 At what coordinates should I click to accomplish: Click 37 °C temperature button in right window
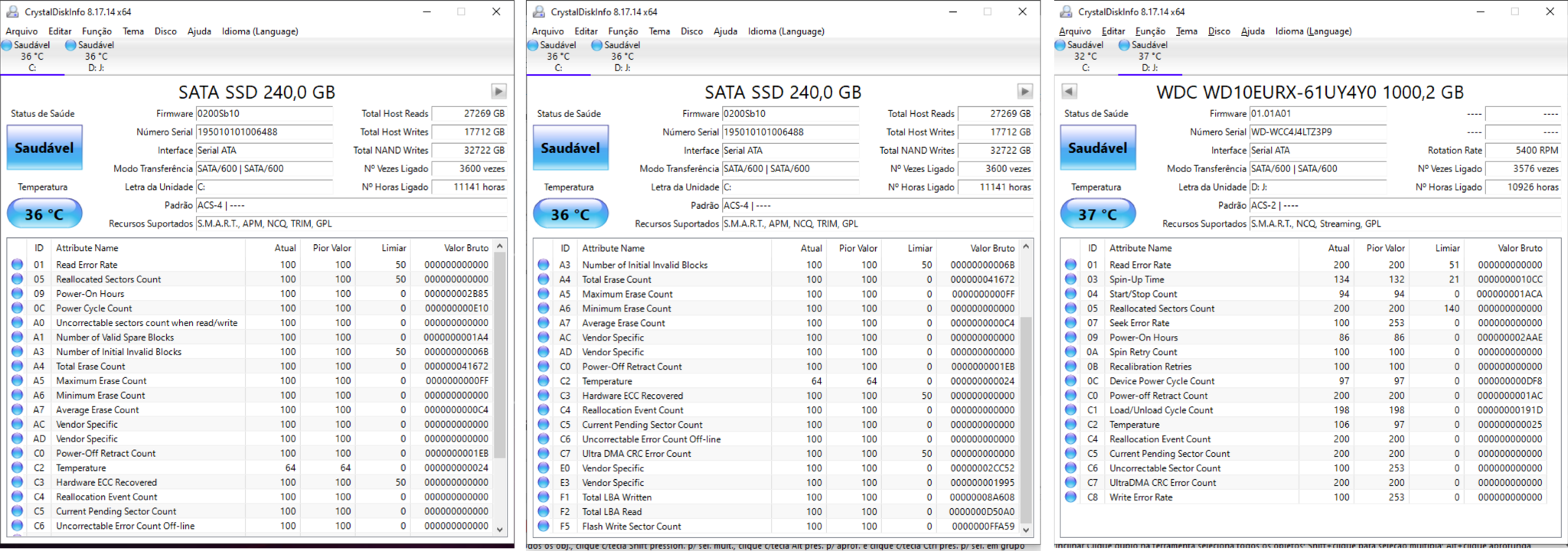(1097, 214)
